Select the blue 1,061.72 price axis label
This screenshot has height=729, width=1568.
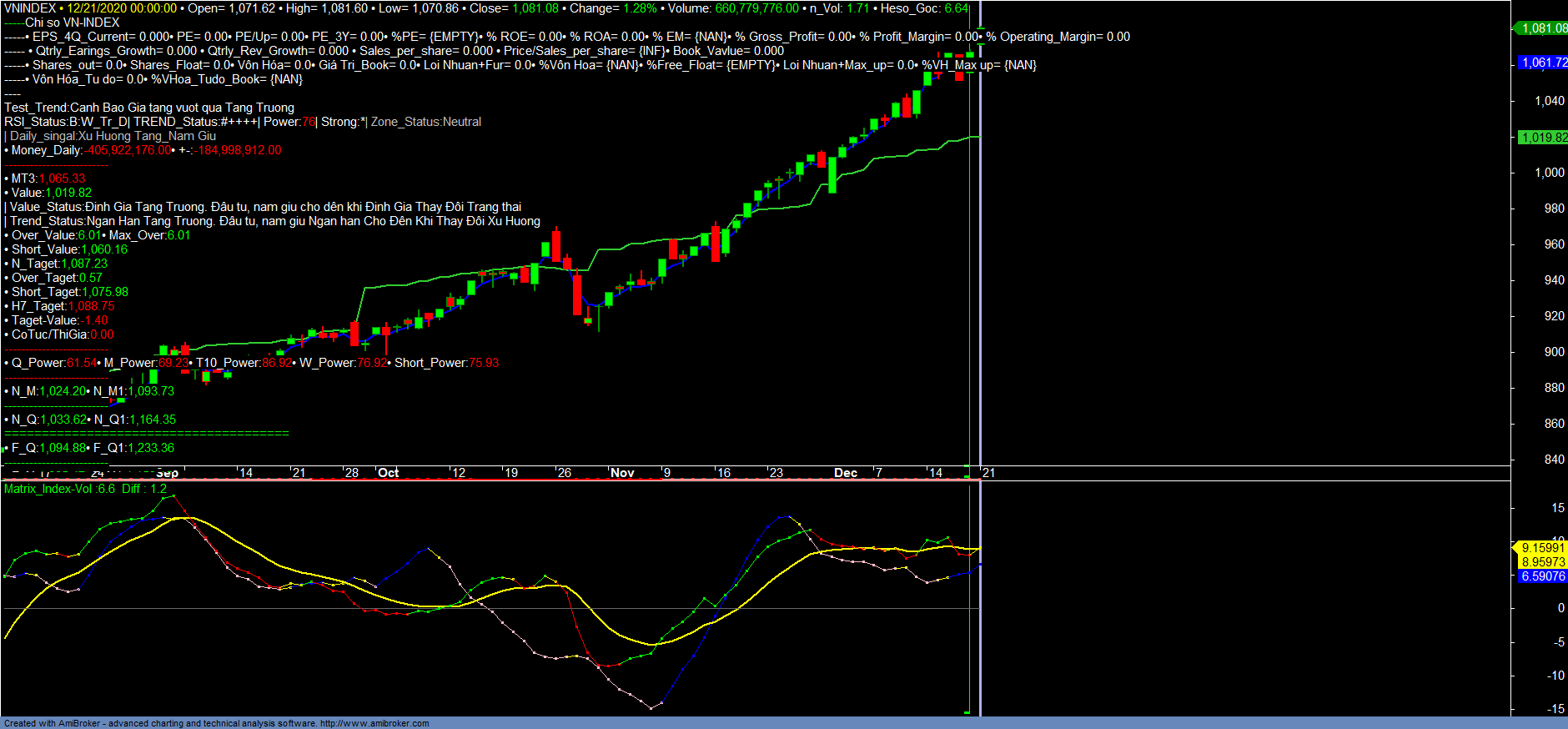point(1543,63)
